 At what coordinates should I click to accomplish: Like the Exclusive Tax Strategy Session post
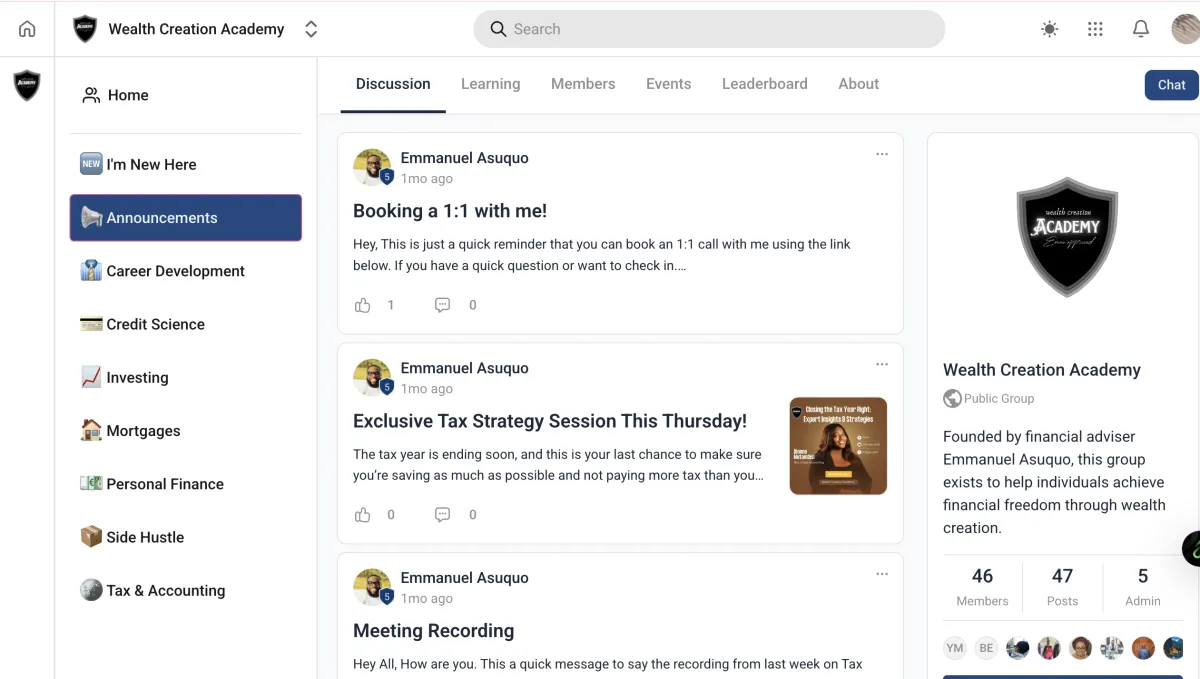pyautogui.click(x=363, y=515)
